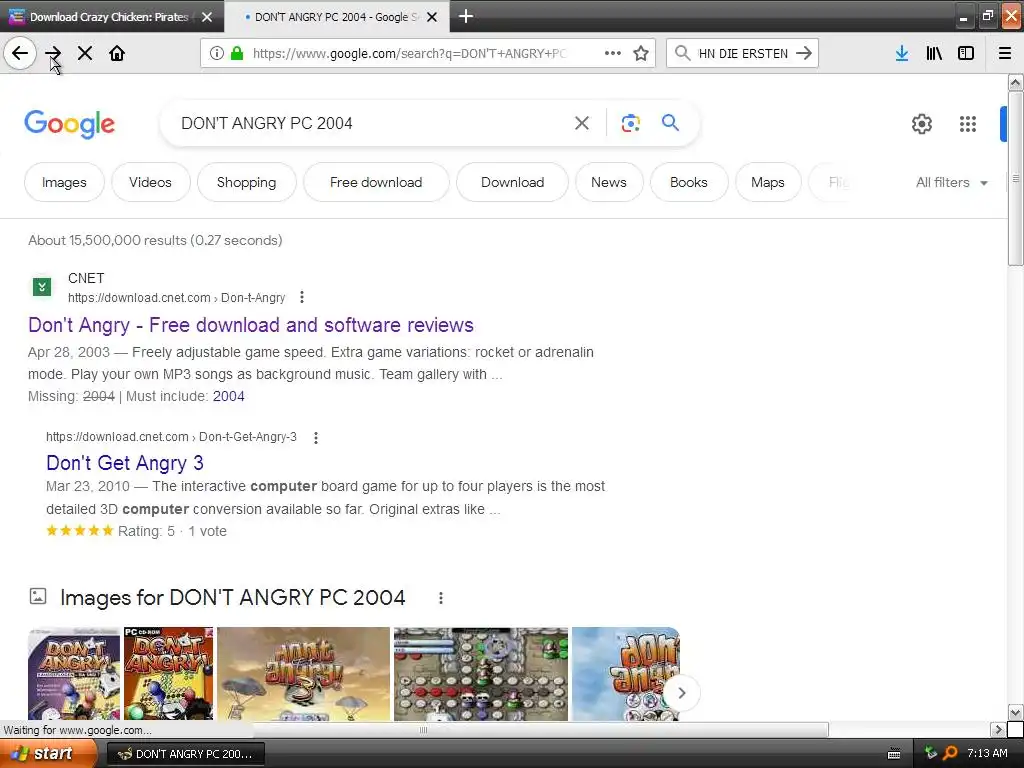Apply the Free download filter chip

pyautogui.click(x=376, y=182)
